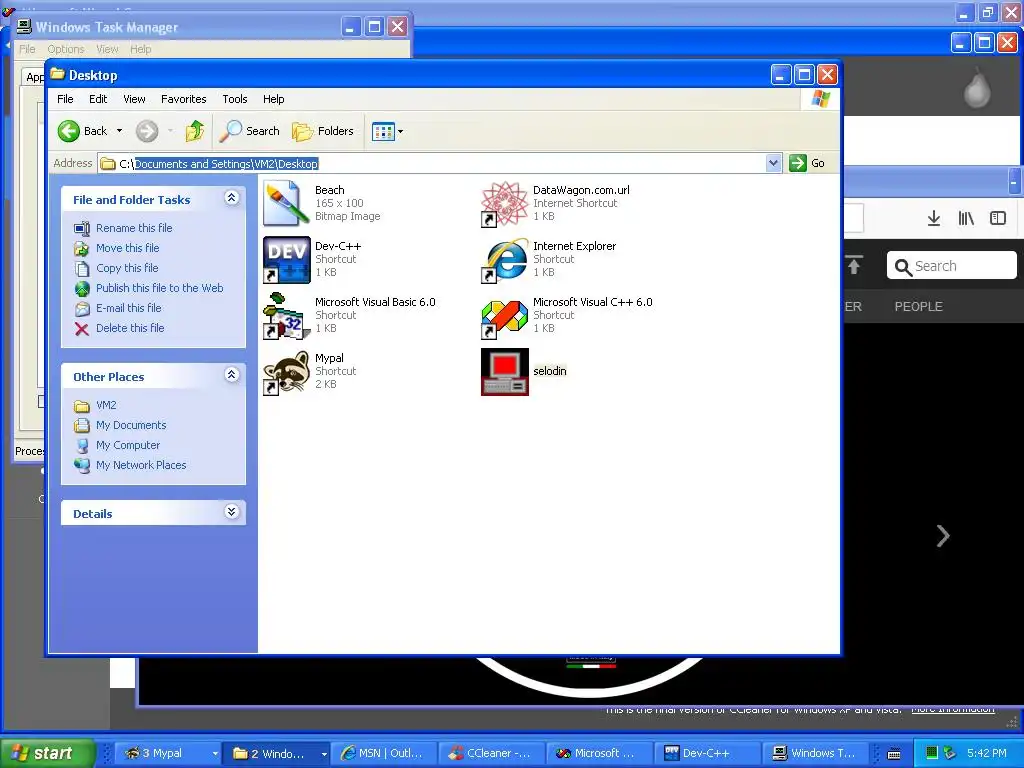
Task: Expand the Address bar dropdown
Action: pos(773,163)
